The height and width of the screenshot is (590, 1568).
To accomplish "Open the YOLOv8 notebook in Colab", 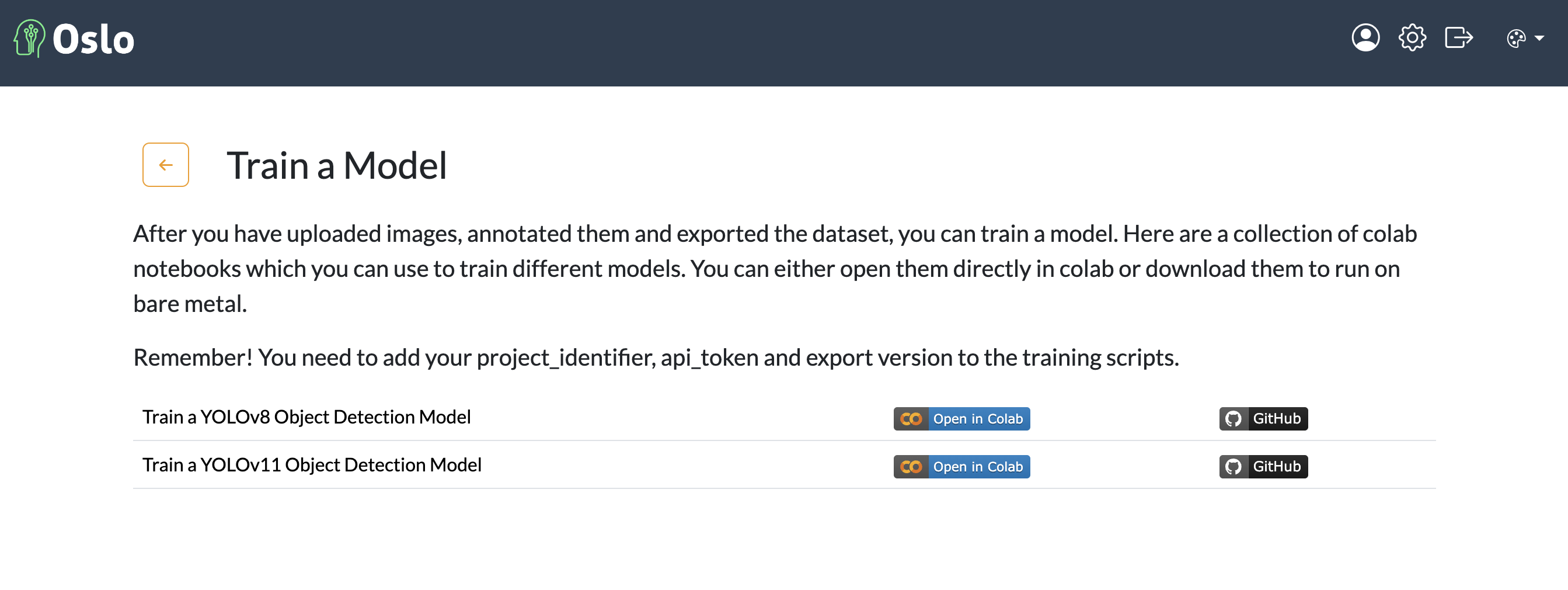I will [x=961, y=419].
